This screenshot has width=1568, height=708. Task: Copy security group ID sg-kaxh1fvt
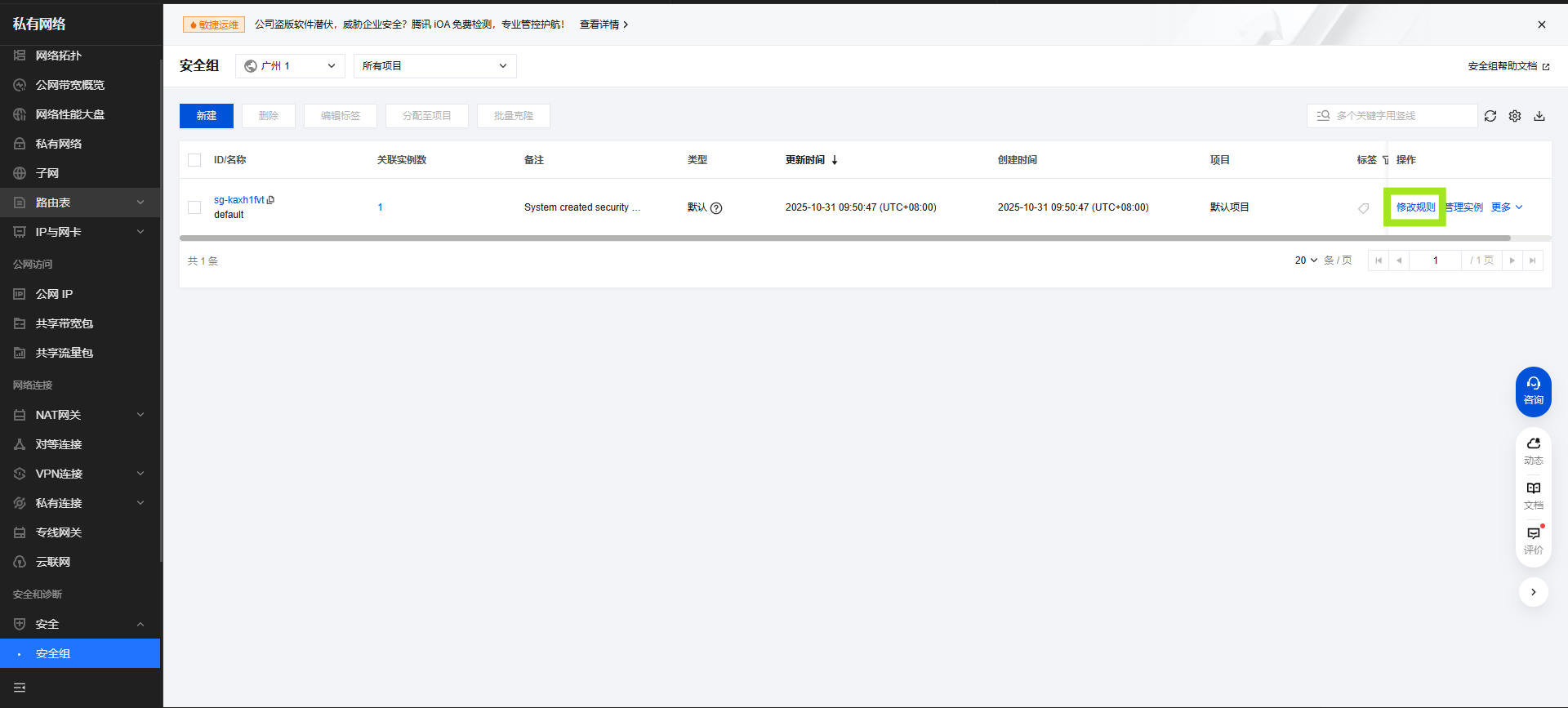click(271, 200)
